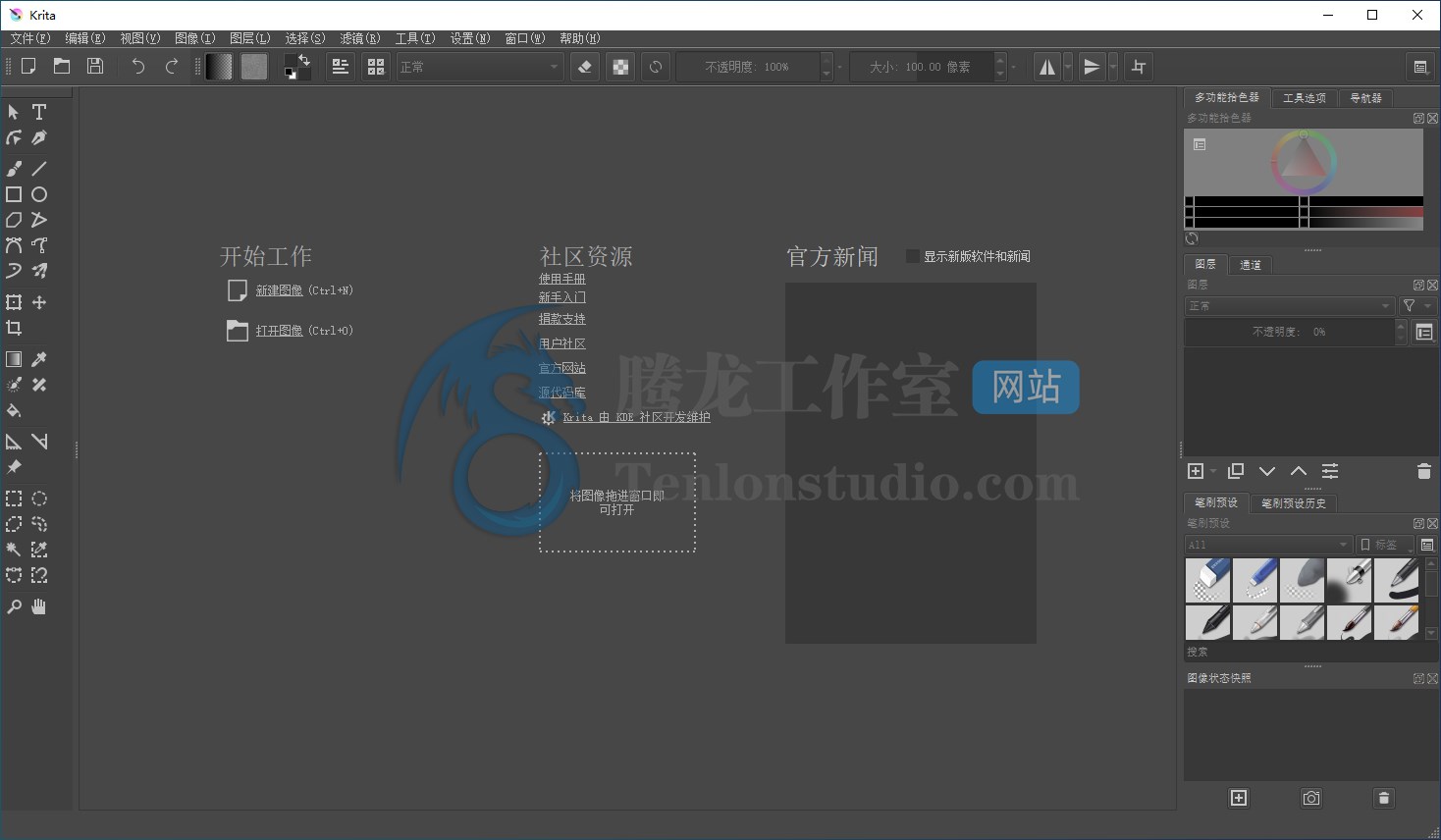Expand vertical mirror options arrow
Screen dimensions: 1441x840
point(1113,67)
